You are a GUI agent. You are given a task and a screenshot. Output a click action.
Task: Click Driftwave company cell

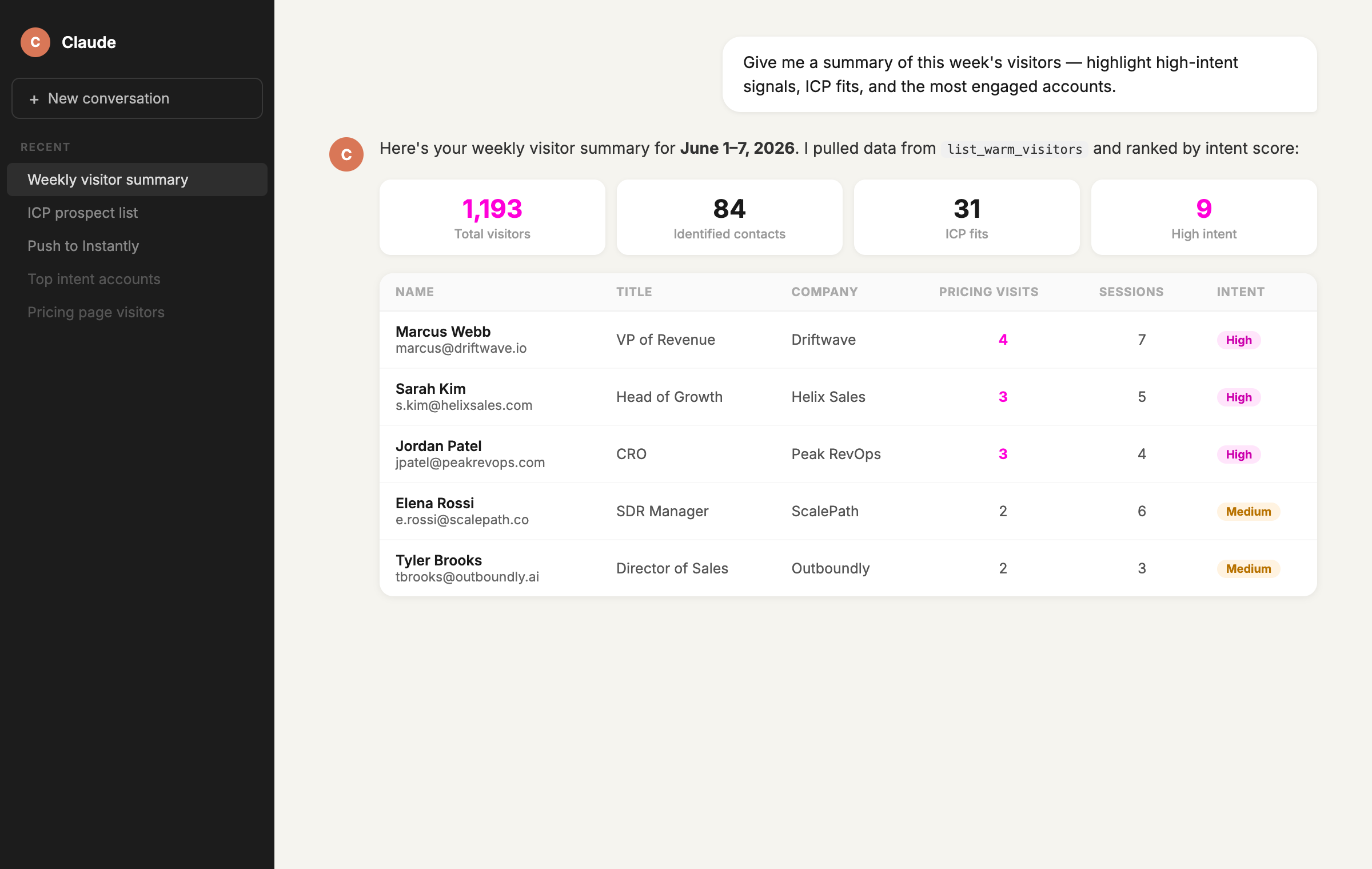pos(823,340)
